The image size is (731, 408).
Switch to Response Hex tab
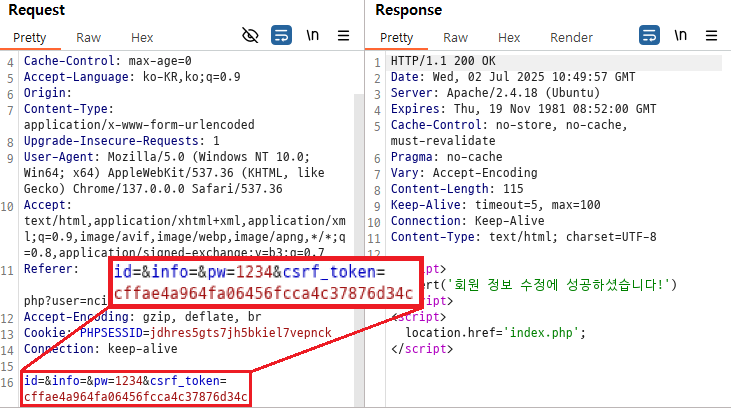tap(509, 38)
